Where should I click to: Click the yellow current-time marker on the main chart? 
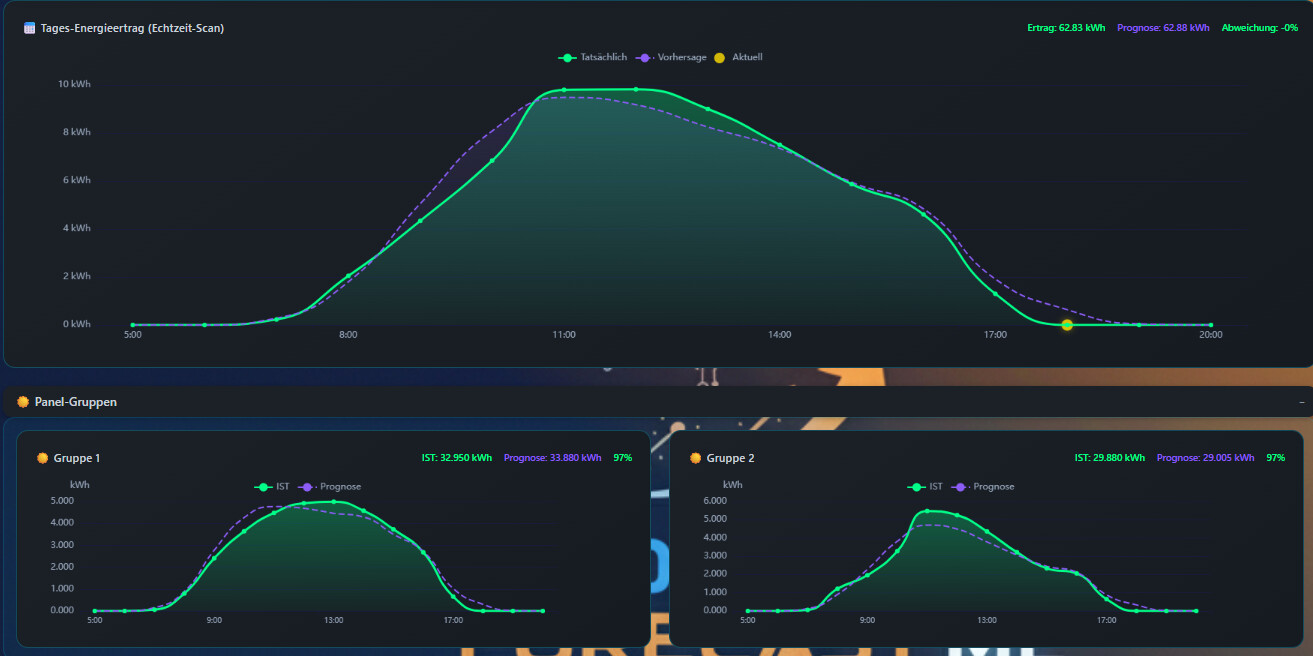point(1067,325)
